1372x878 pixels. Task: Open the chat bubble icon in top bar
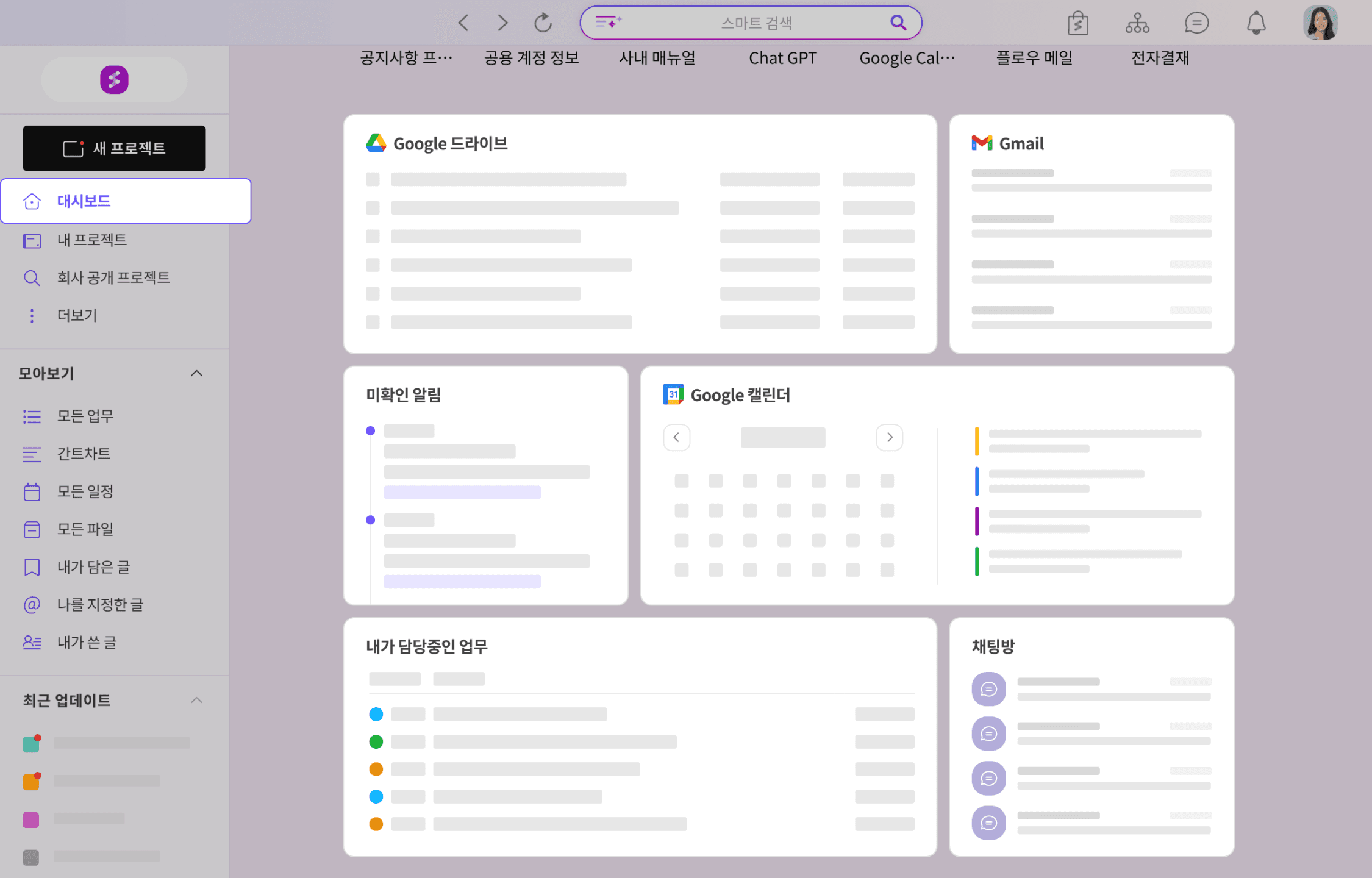[x=1196, y=23]
